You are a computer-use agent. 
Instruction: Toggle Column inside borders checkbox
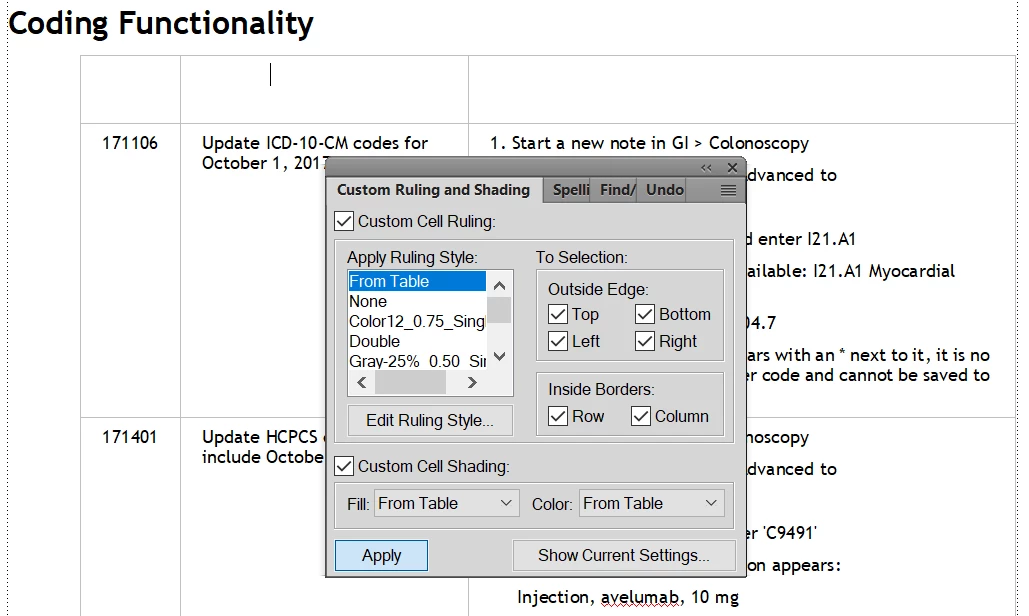pyautogui.click(x=640, y=416)
